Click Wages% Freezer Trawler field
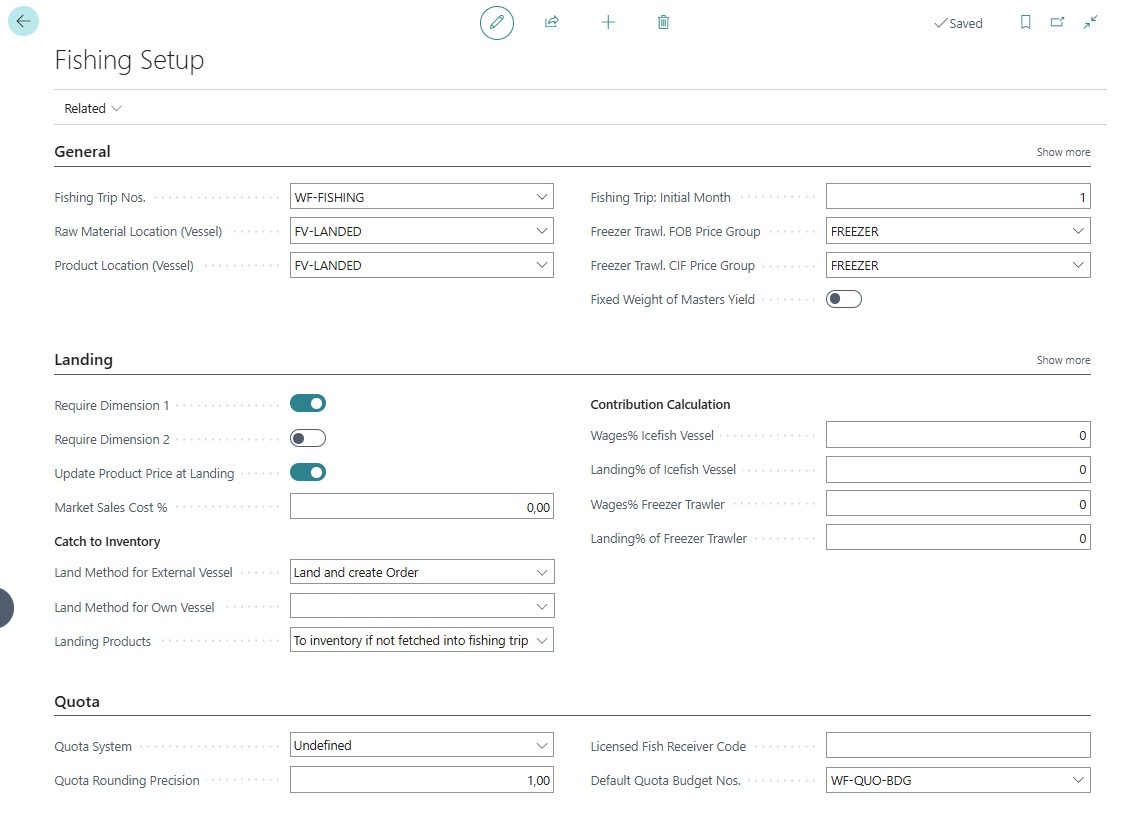 [958, 504]
